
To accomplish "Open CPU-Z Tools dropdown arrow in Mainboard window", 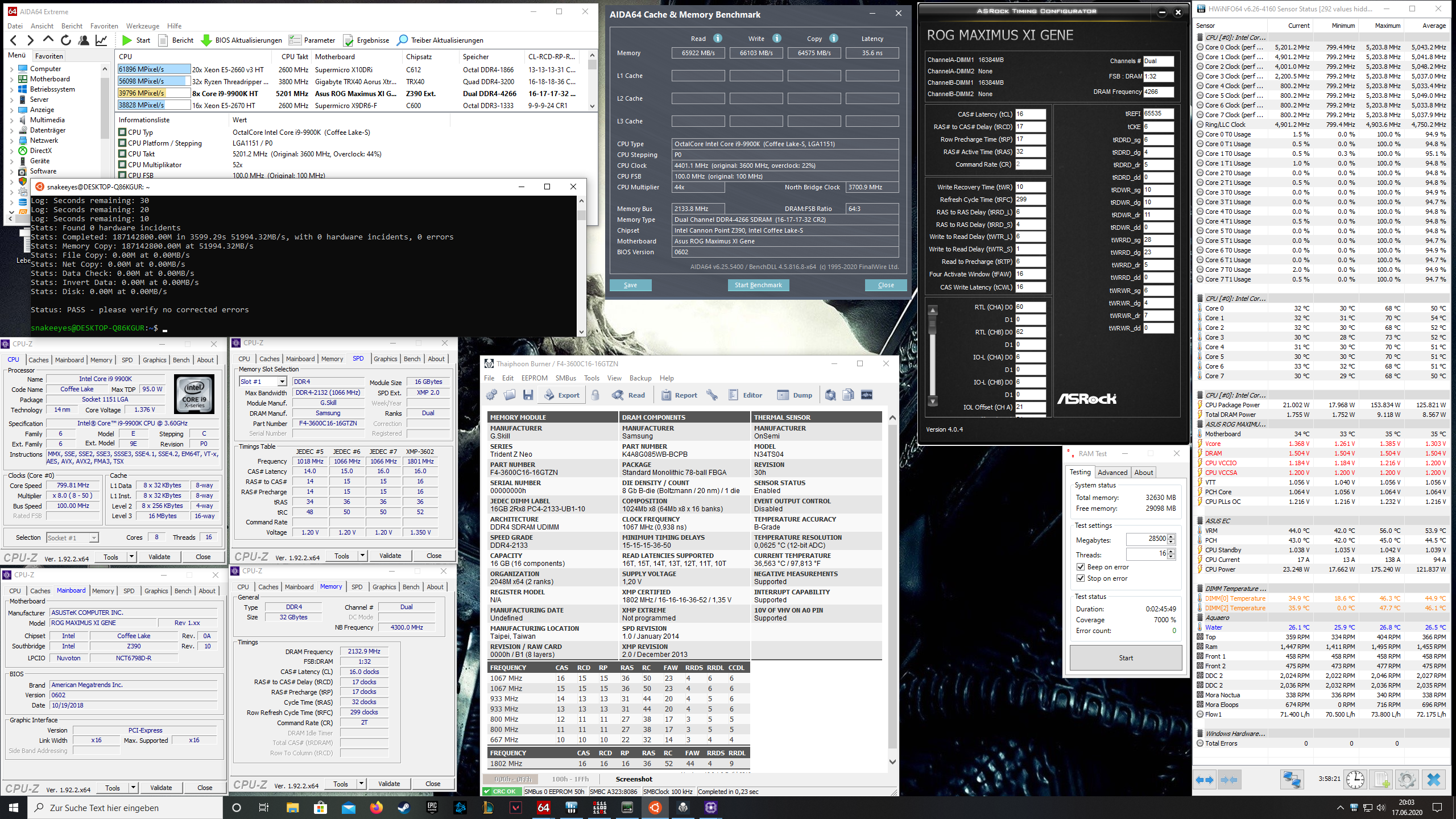I will tap(133, 788).
